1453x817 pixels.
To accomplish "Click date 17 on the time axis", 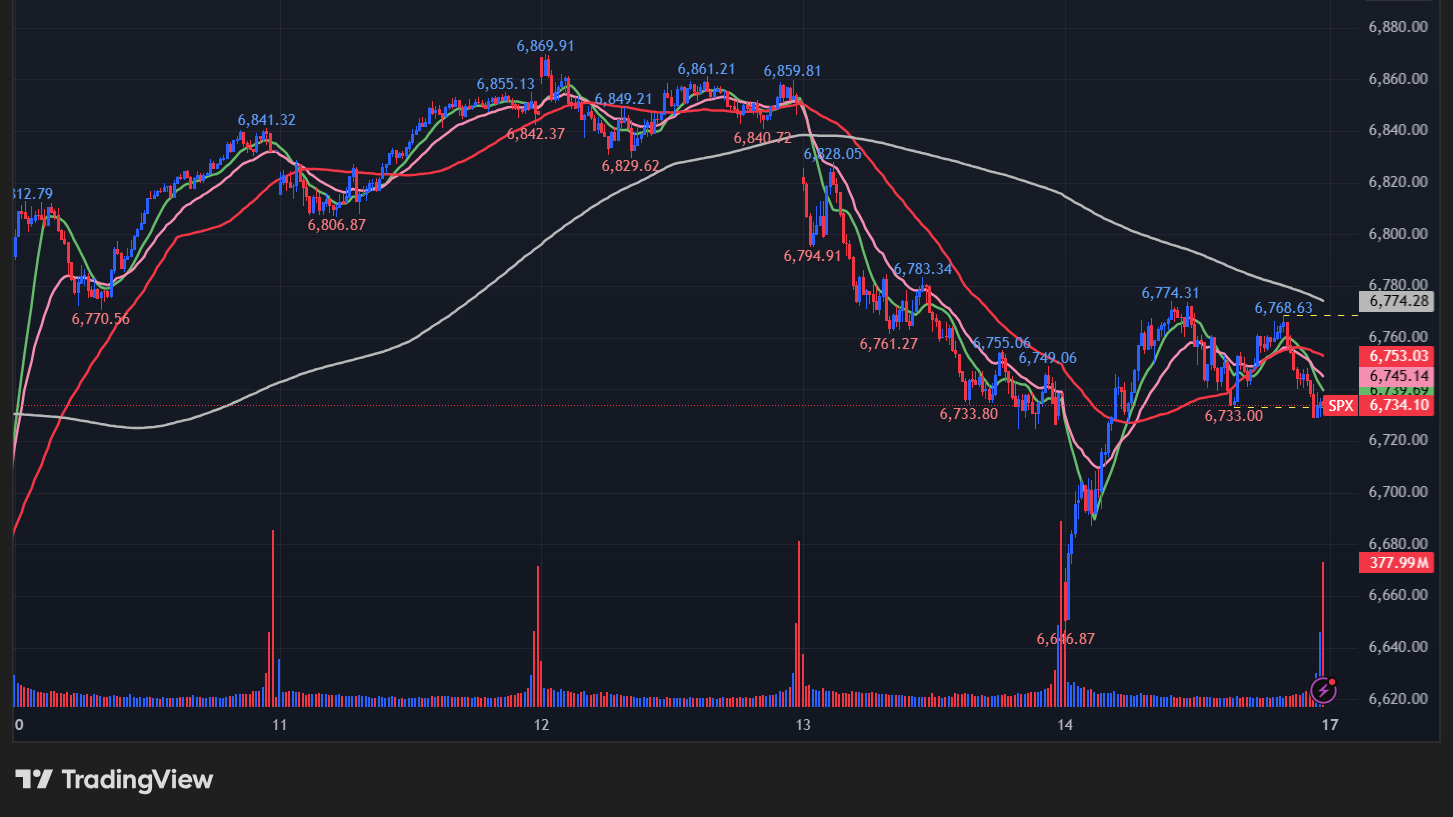I will pyautogui.click(x=1327, y=724).
